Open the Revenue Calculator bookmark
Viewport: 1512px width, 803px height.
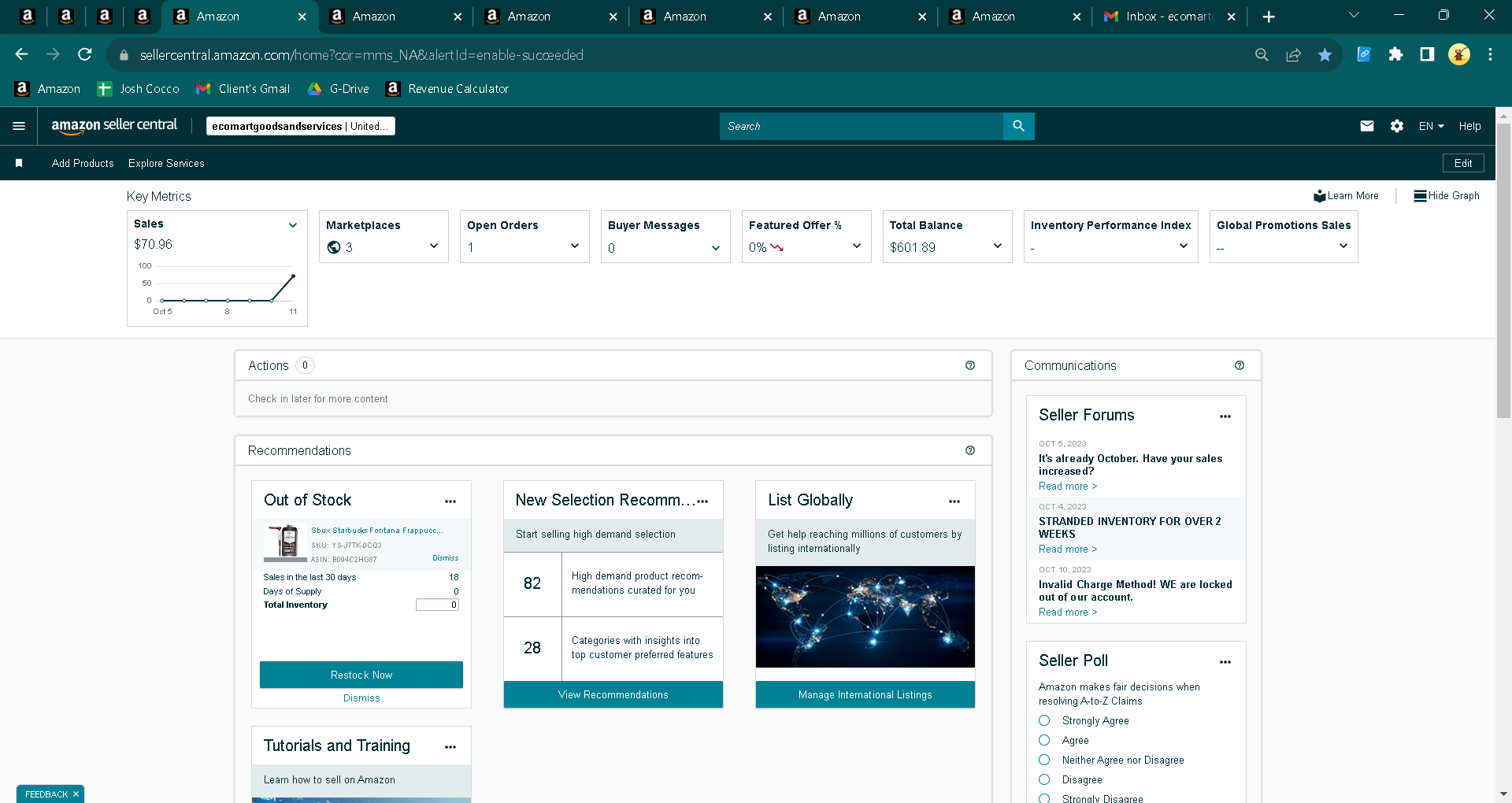(447, 89)
